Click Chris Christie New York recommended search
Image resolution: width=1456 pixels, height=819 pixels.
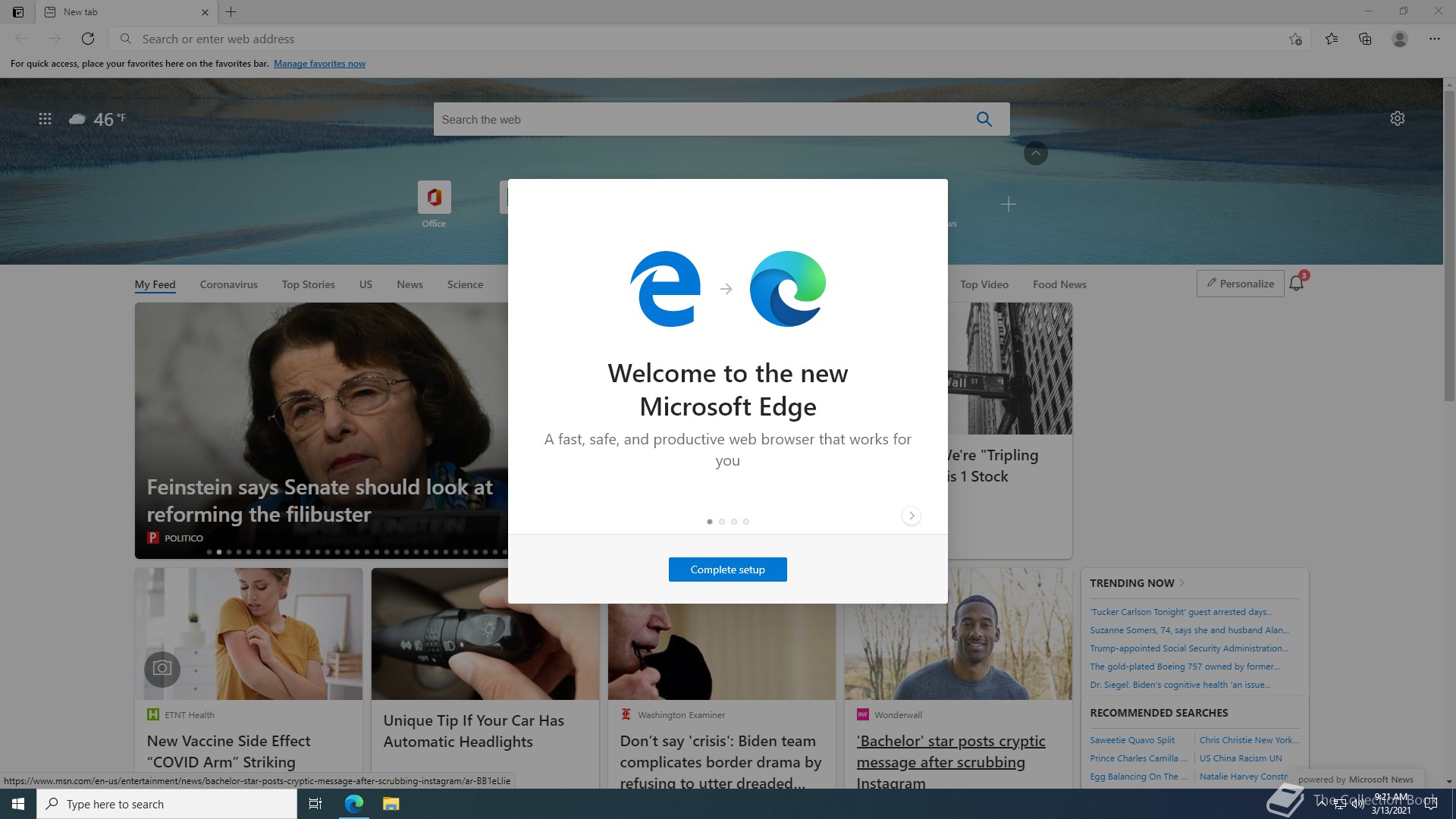1249,740
